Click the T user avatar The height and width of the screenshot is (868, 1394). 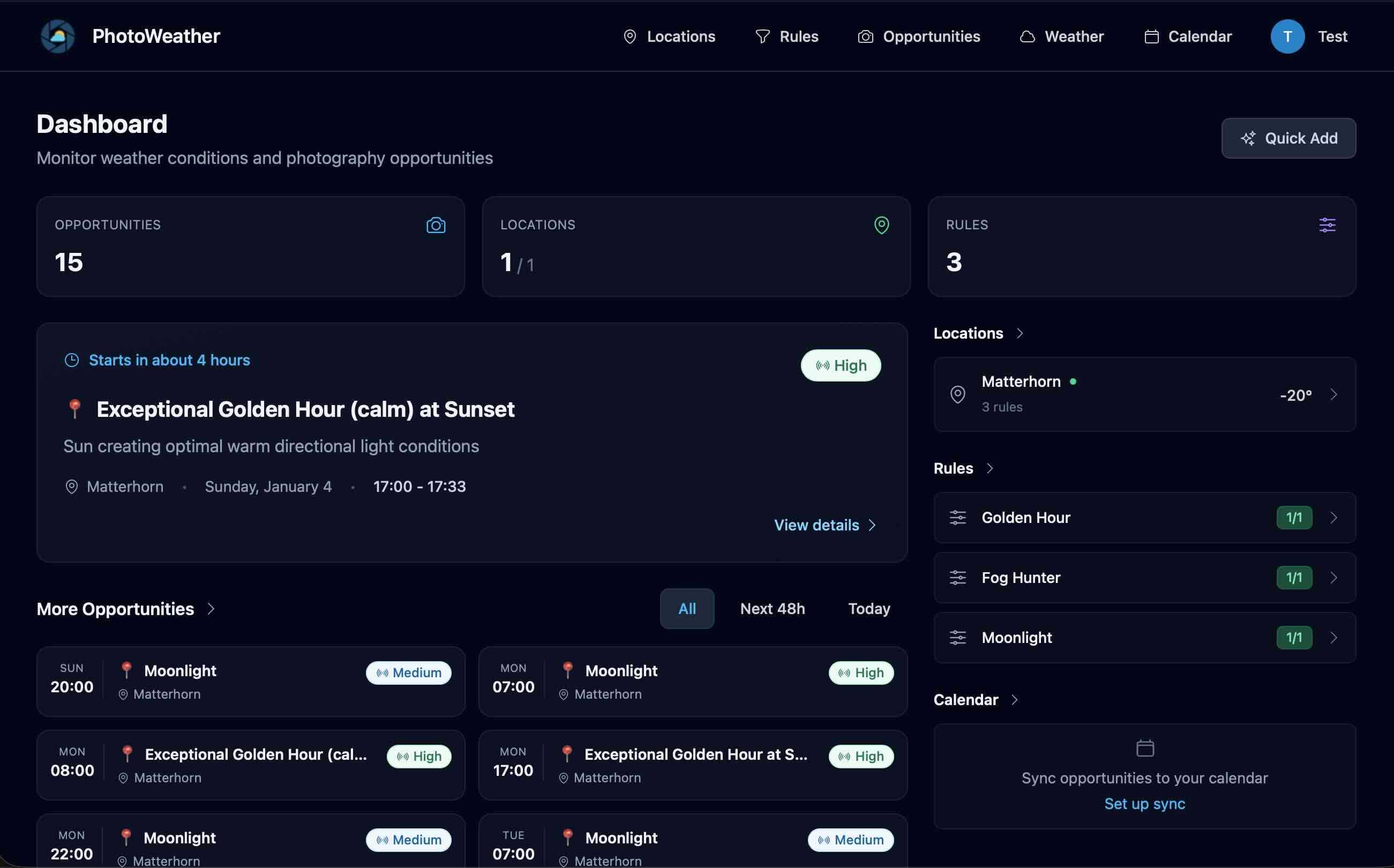(x=1287, y=36)
